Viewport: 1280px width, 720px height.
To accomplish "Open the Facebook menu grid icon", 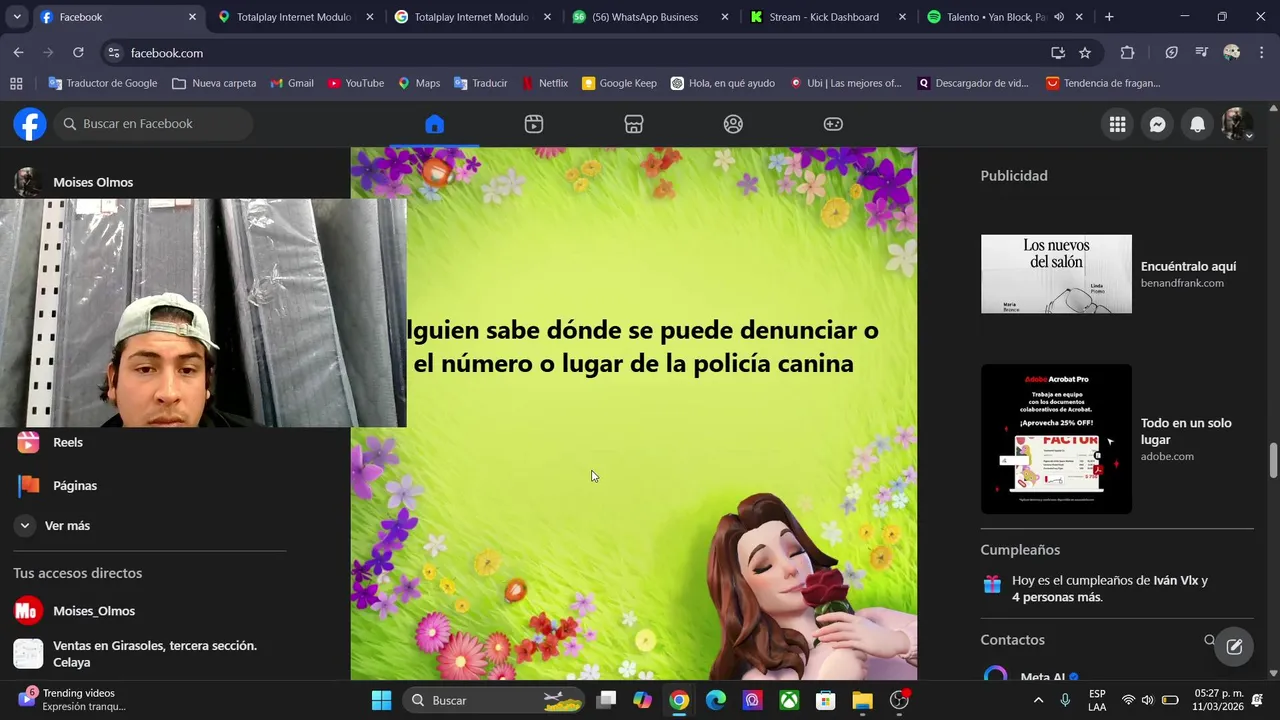I will [1117, 124].
